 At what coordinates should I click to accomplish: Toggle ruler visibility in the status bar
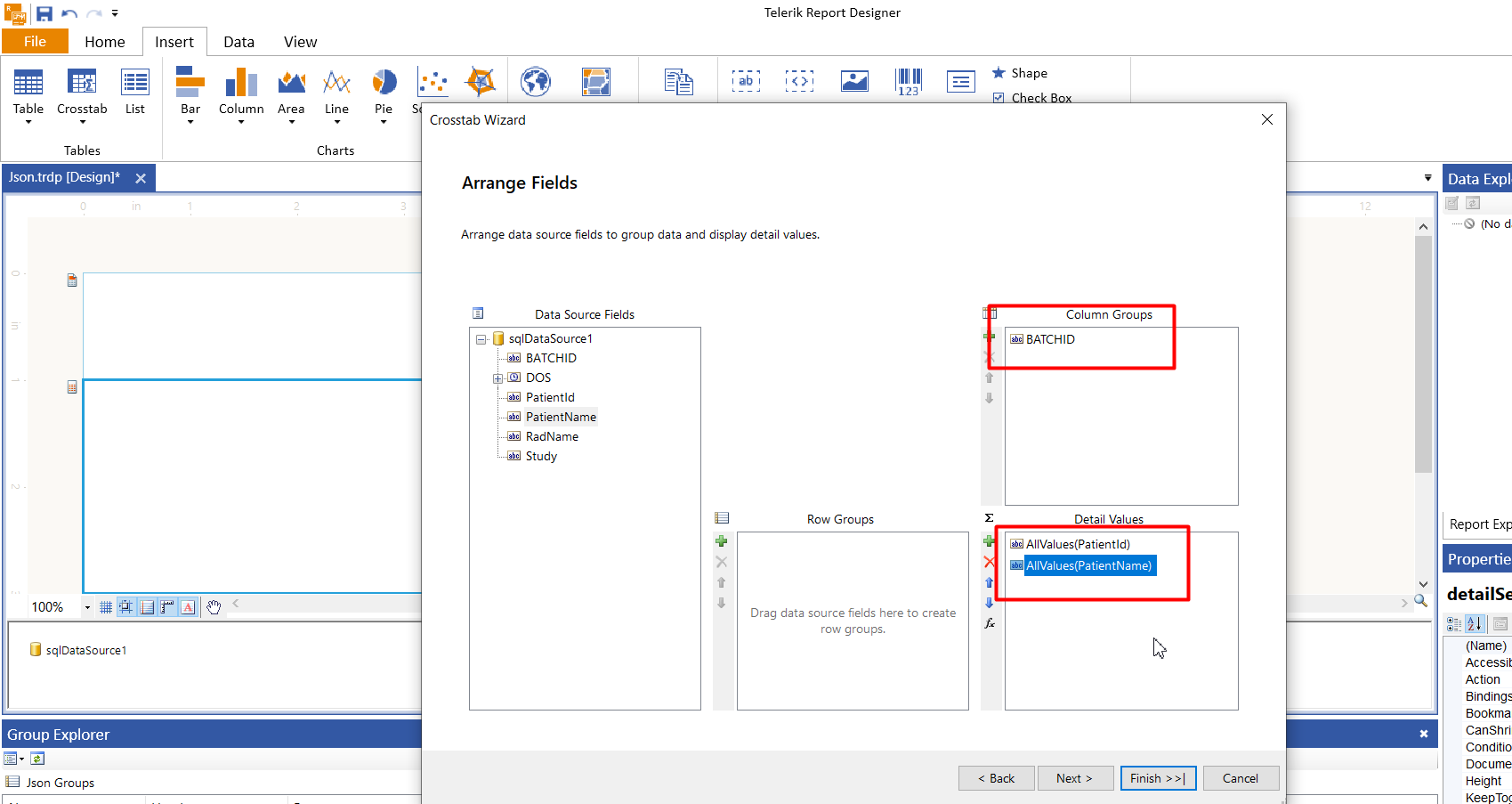(x=167, y=606)
